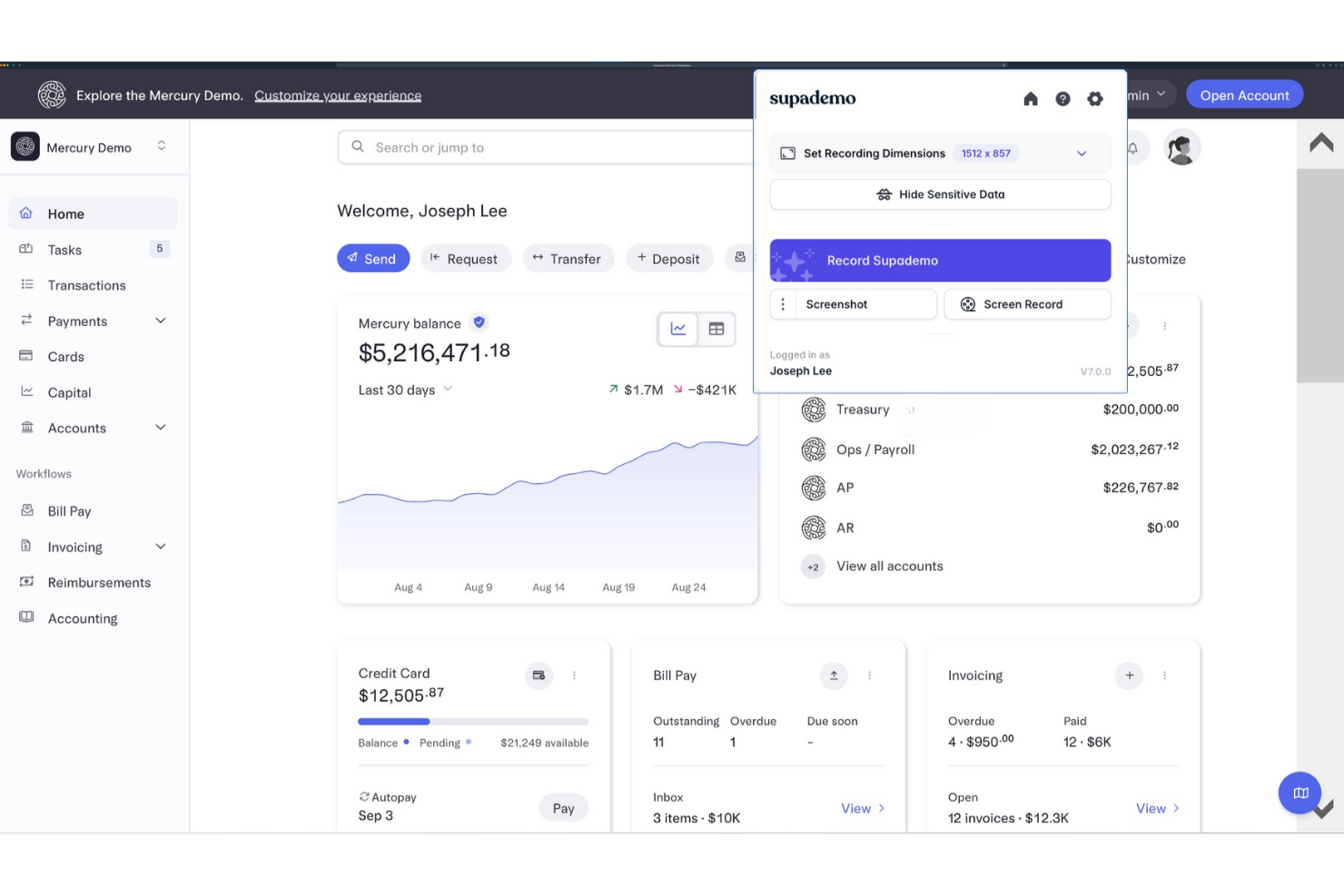
Task: Click Customize your experience link
Action: (x=338, y=95)
